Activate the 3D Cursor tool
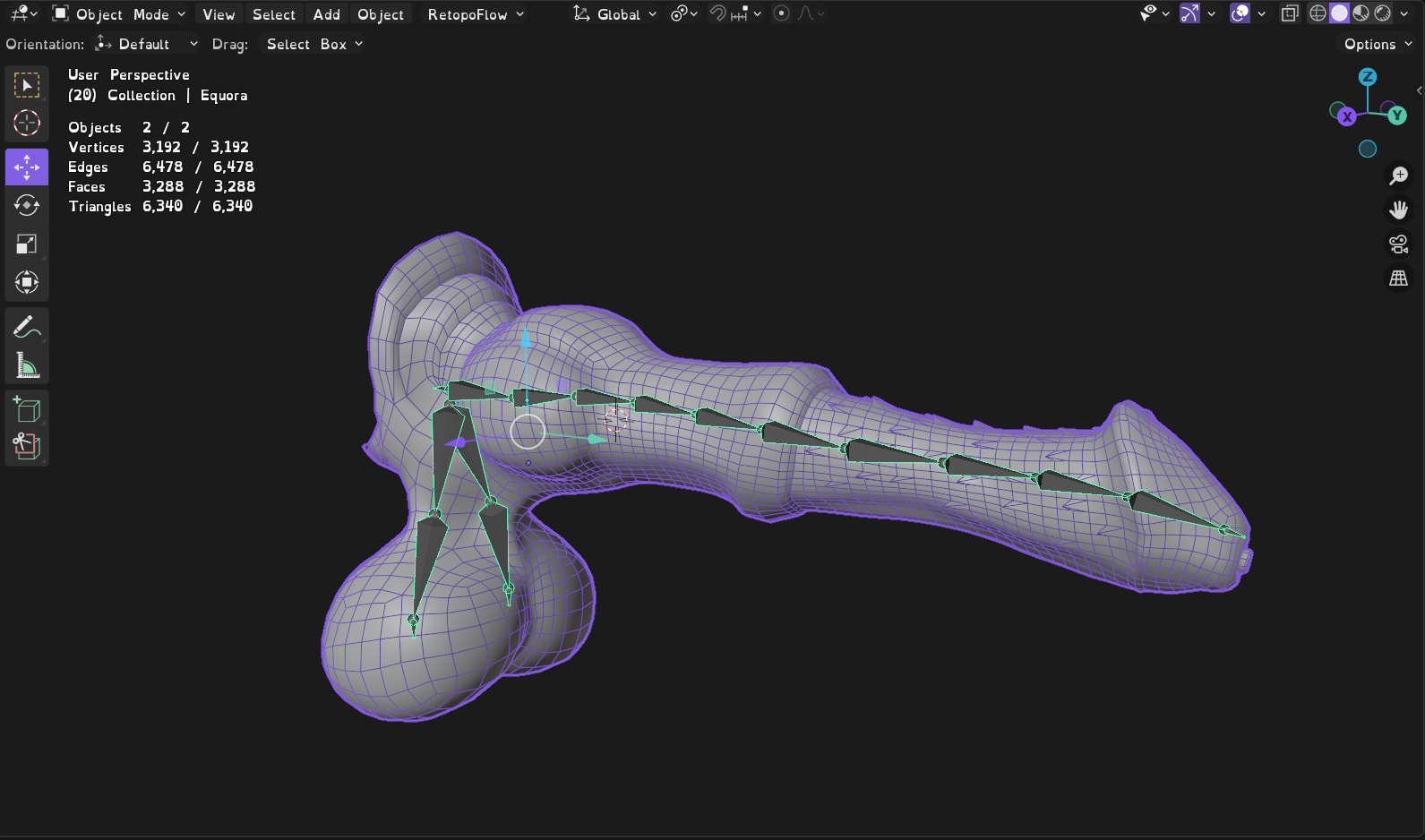Viewport: 1425px width, 840px height. click(x=27, y=123)
